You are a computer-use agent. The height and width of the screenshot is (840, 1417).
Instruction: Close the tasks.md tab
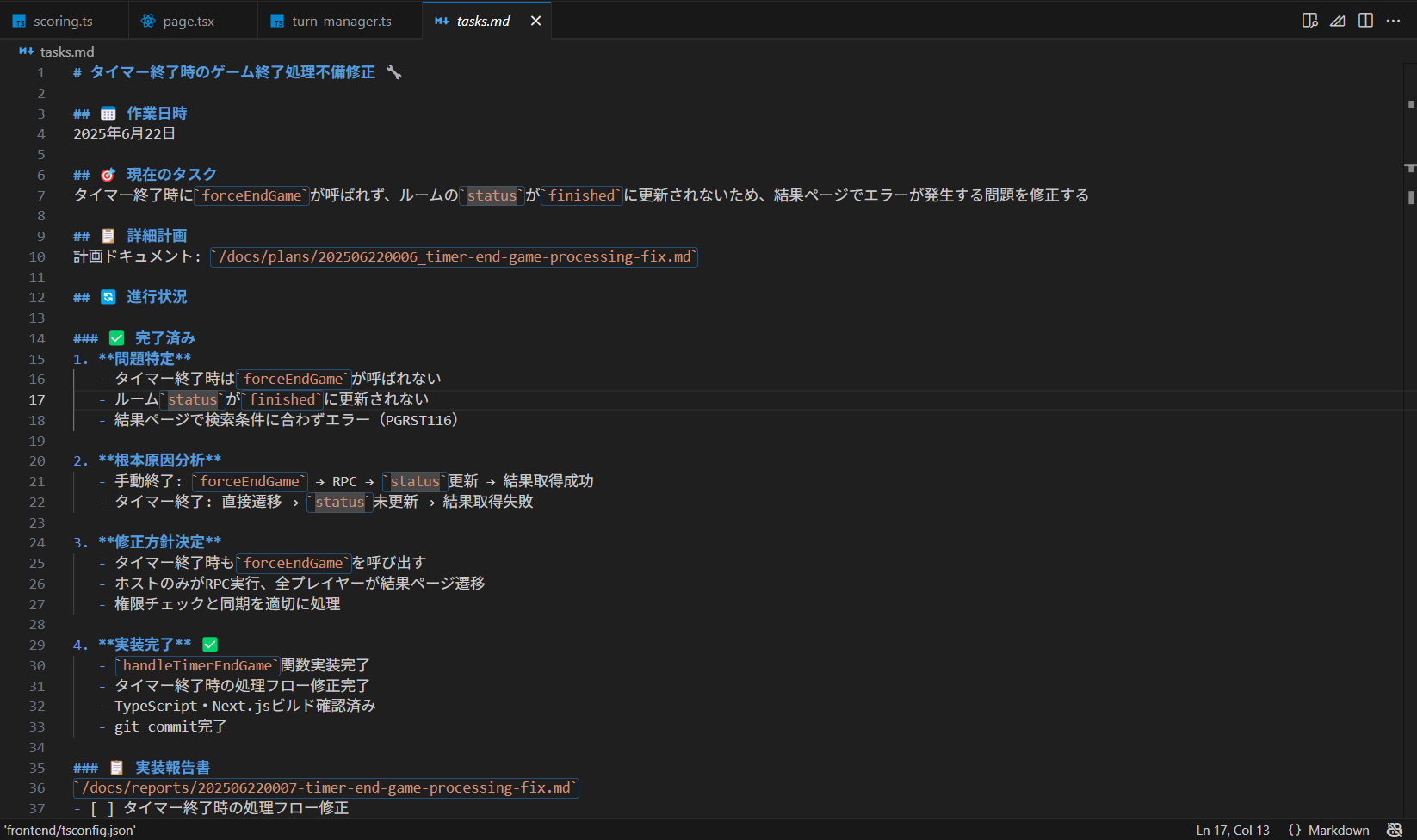point(536,20)
